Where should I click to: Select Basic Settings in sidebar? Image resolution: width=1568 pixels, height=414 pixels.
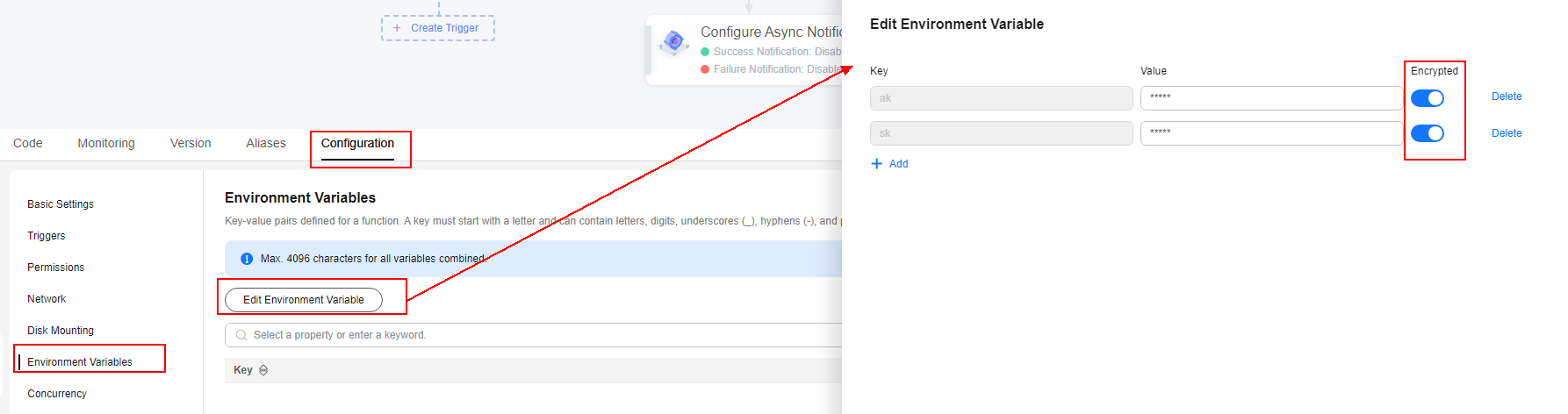pyautogui.click(x=61, y=204)
